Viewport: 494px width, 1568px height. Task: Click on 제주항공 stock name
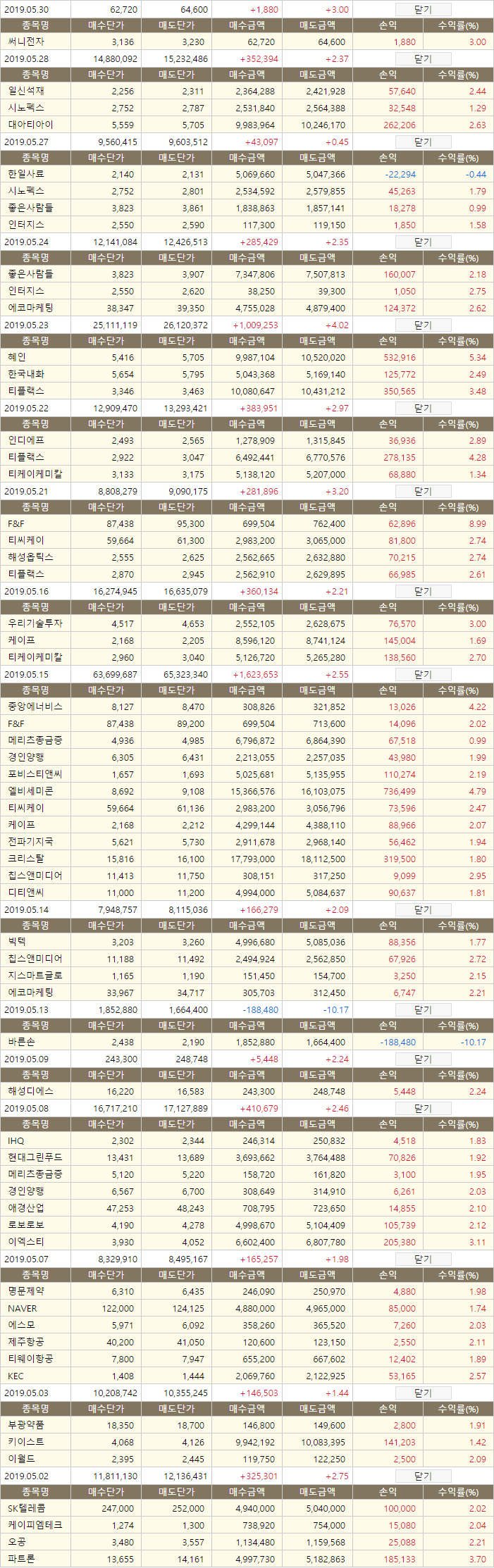coord(25,1342)
